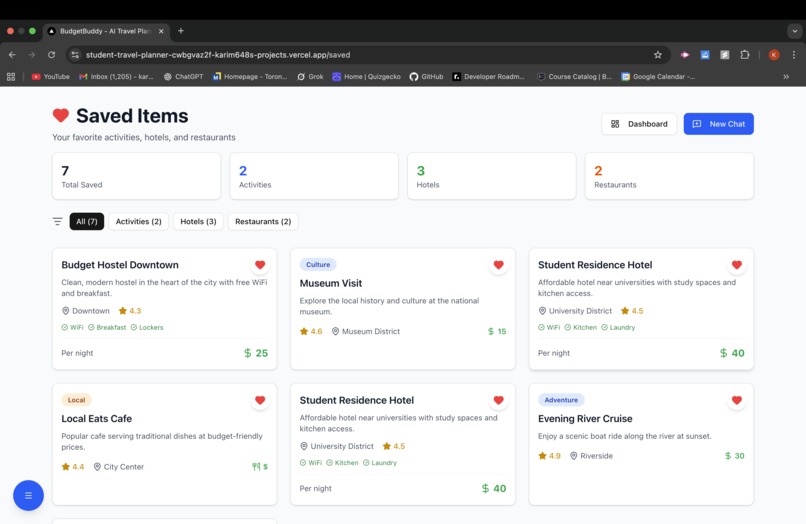Click the pink arrow extension icon

(x=685, y=55)
